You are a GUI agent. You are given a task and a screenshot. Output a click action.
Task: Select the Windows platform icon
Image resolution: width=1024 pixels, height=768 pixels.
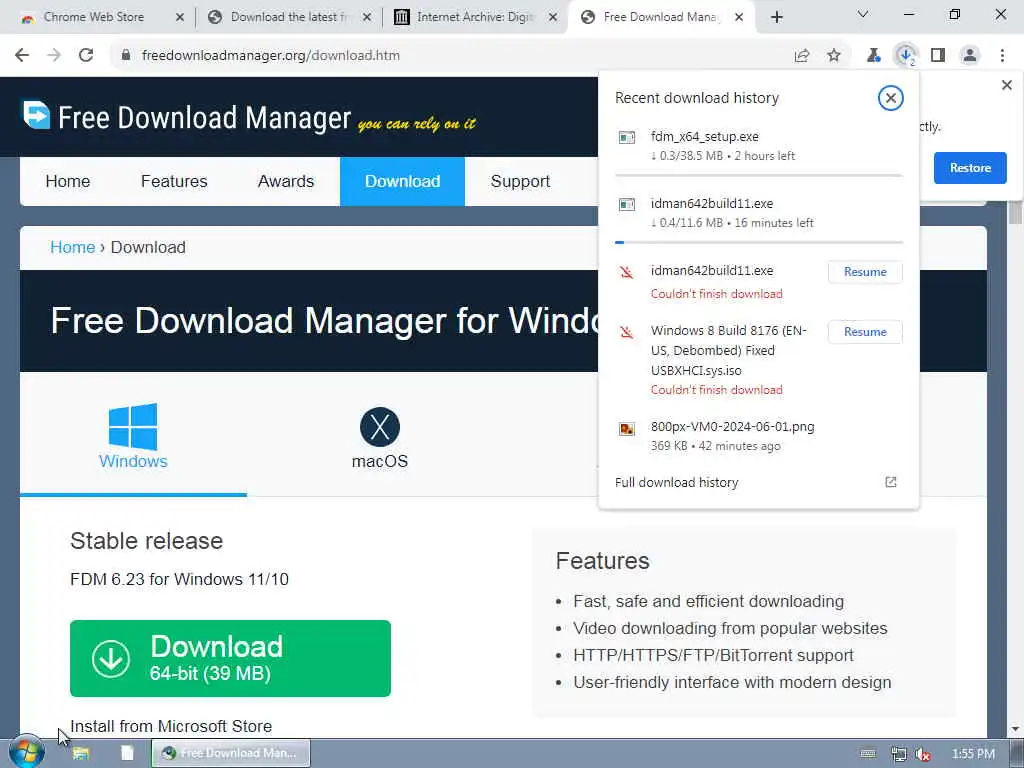coord(133,426)
